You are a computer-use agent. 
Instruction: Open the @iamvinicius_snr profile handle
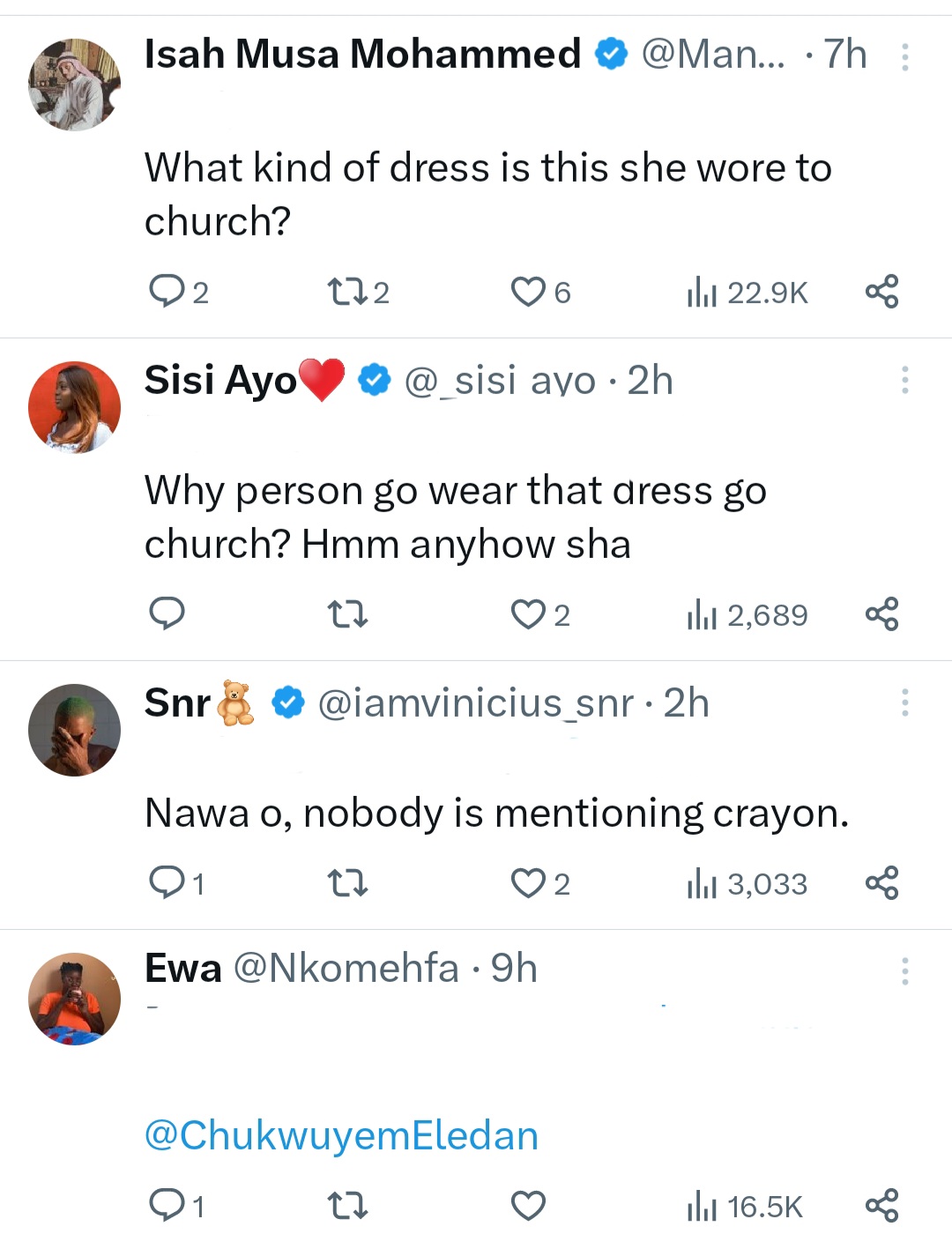[x=475, y=703]
